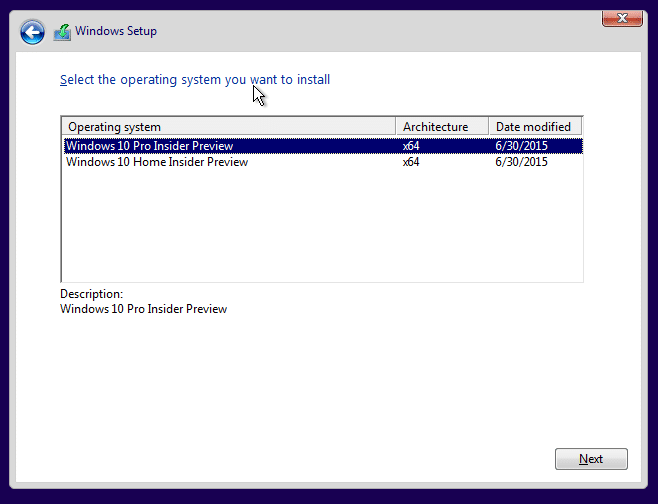Viewport: 658px width, 504px height.
Task: Click the 'Select the operating system' heading
Action: [195, 79]
